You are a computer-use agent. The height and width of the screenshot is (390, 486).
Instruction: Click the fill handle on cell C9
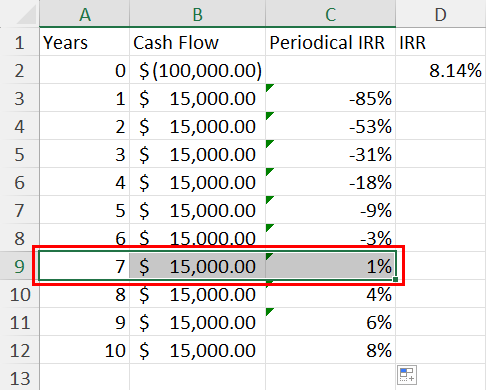tap(395, 279)
